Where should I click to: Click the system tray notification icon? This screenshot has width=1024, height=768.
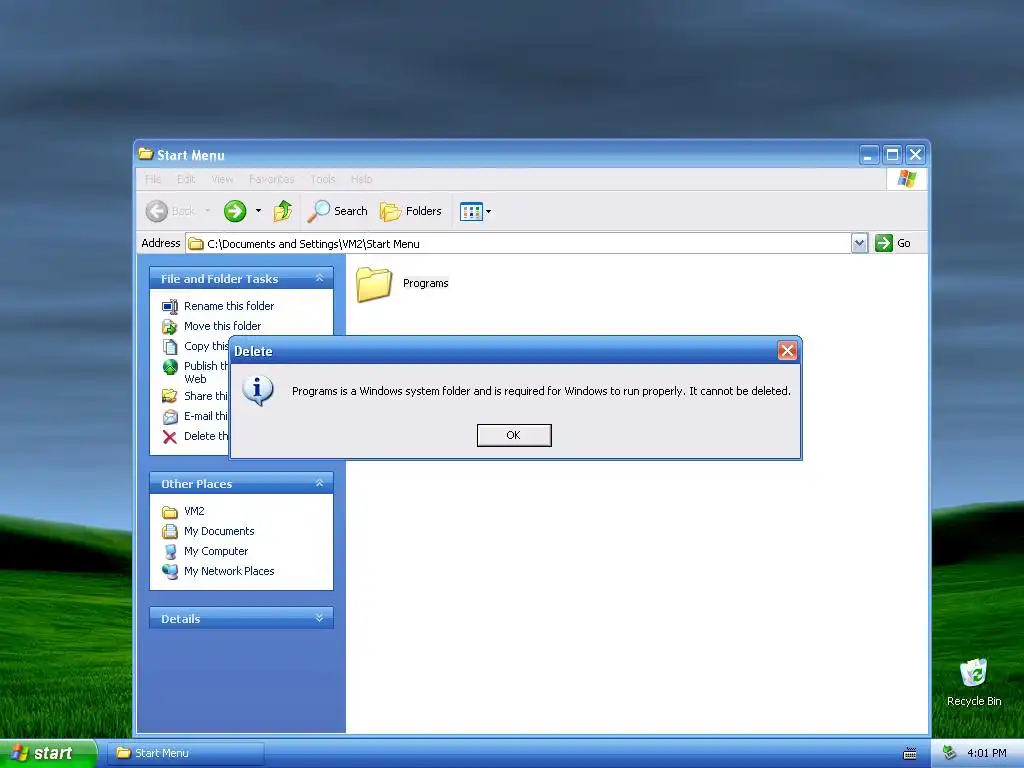(950, 753)
